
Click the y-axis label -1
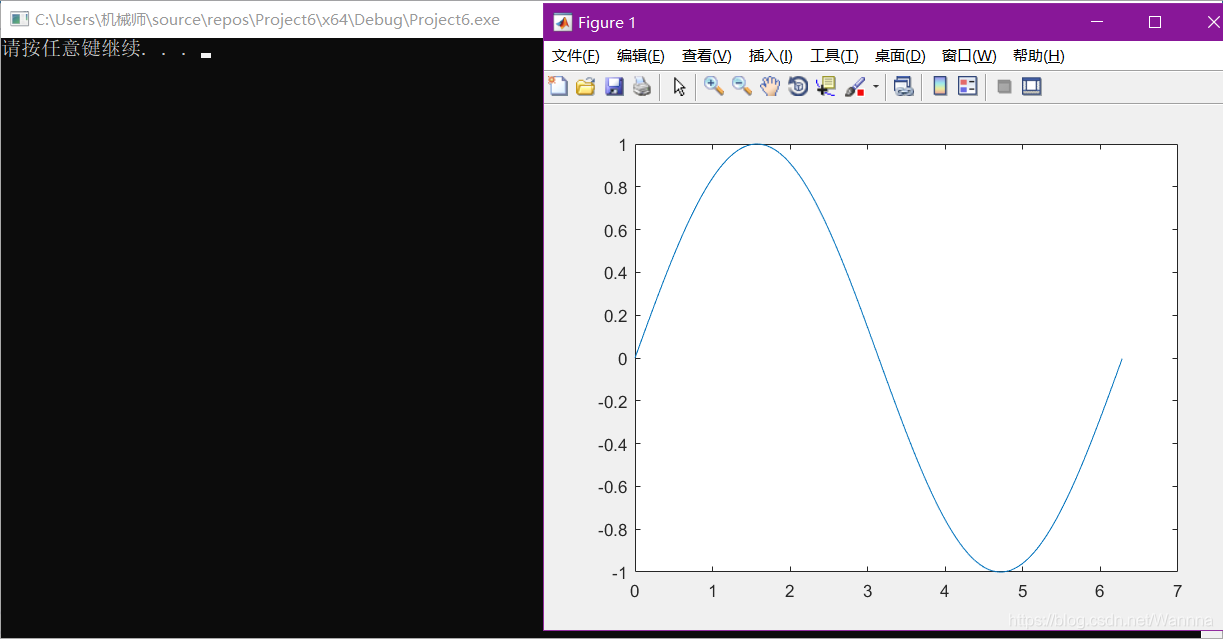pyautogui.click(x=618, y=573)
